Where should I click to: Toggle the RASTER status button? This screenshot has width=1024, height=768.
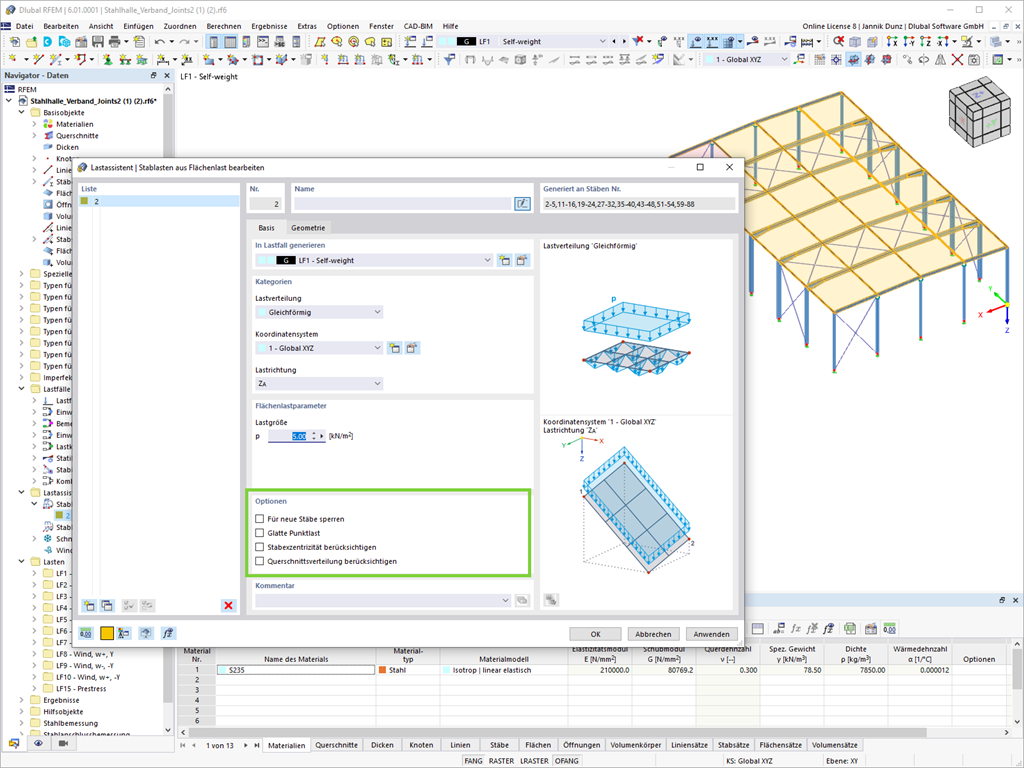(502, 761)
